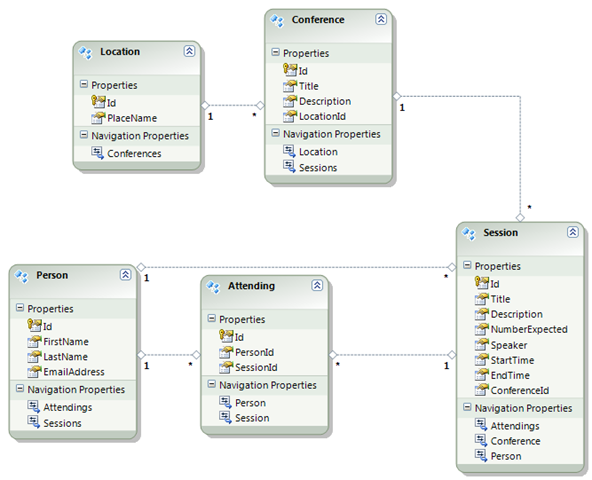592x480 pixels.
Task: Select the property icon beside LocationId
Action: [x=290, y=116]
